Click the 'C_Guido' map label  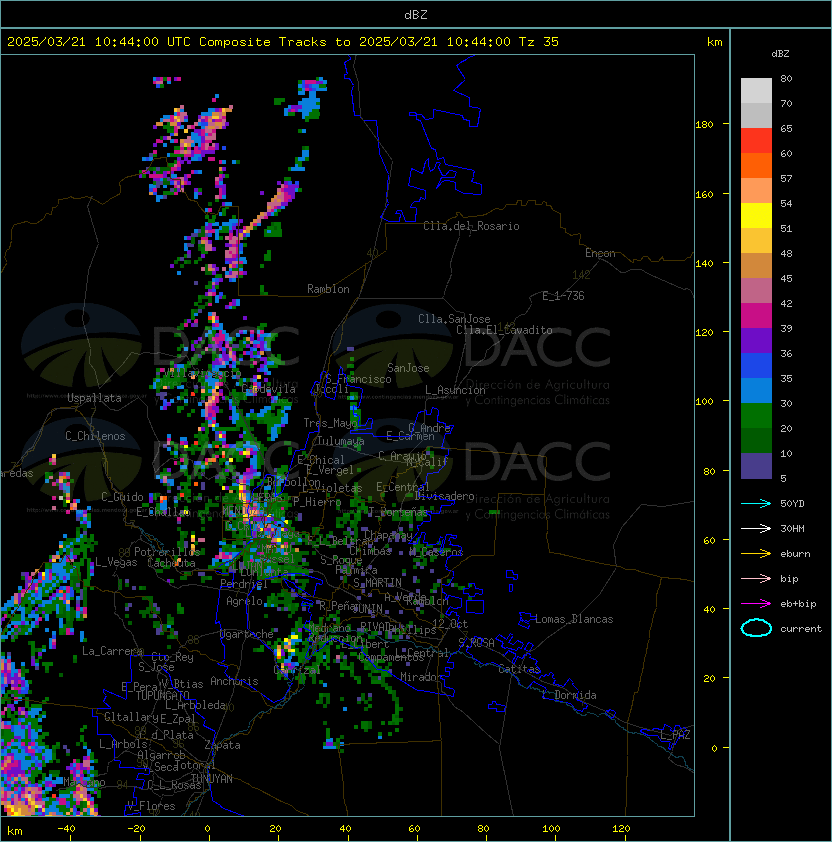tap(122, 497)
